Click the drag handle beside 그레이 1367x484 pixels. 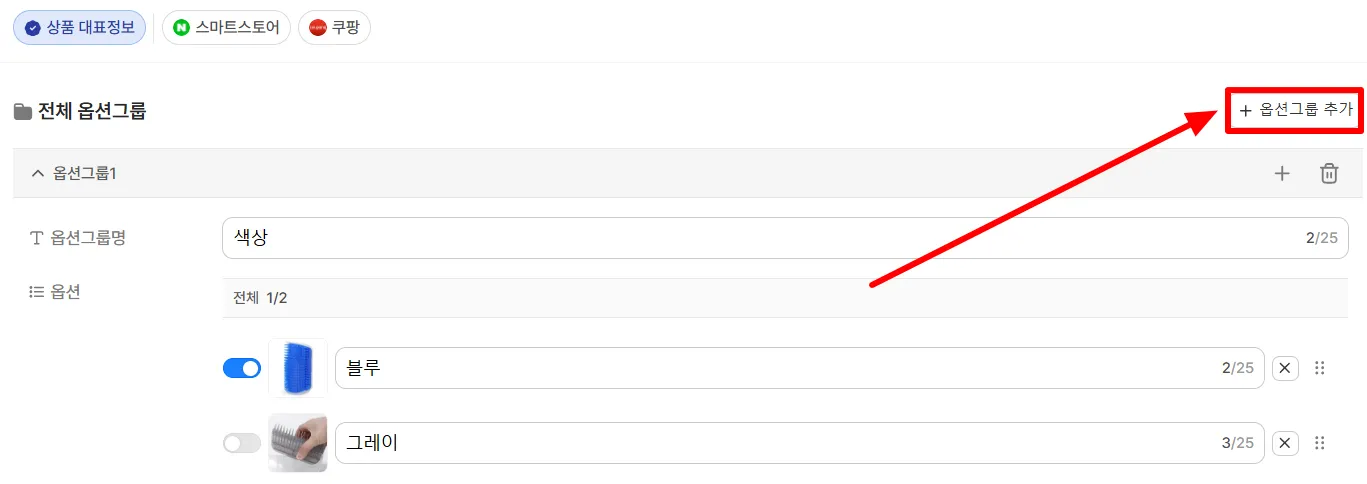coord(1320,443)
